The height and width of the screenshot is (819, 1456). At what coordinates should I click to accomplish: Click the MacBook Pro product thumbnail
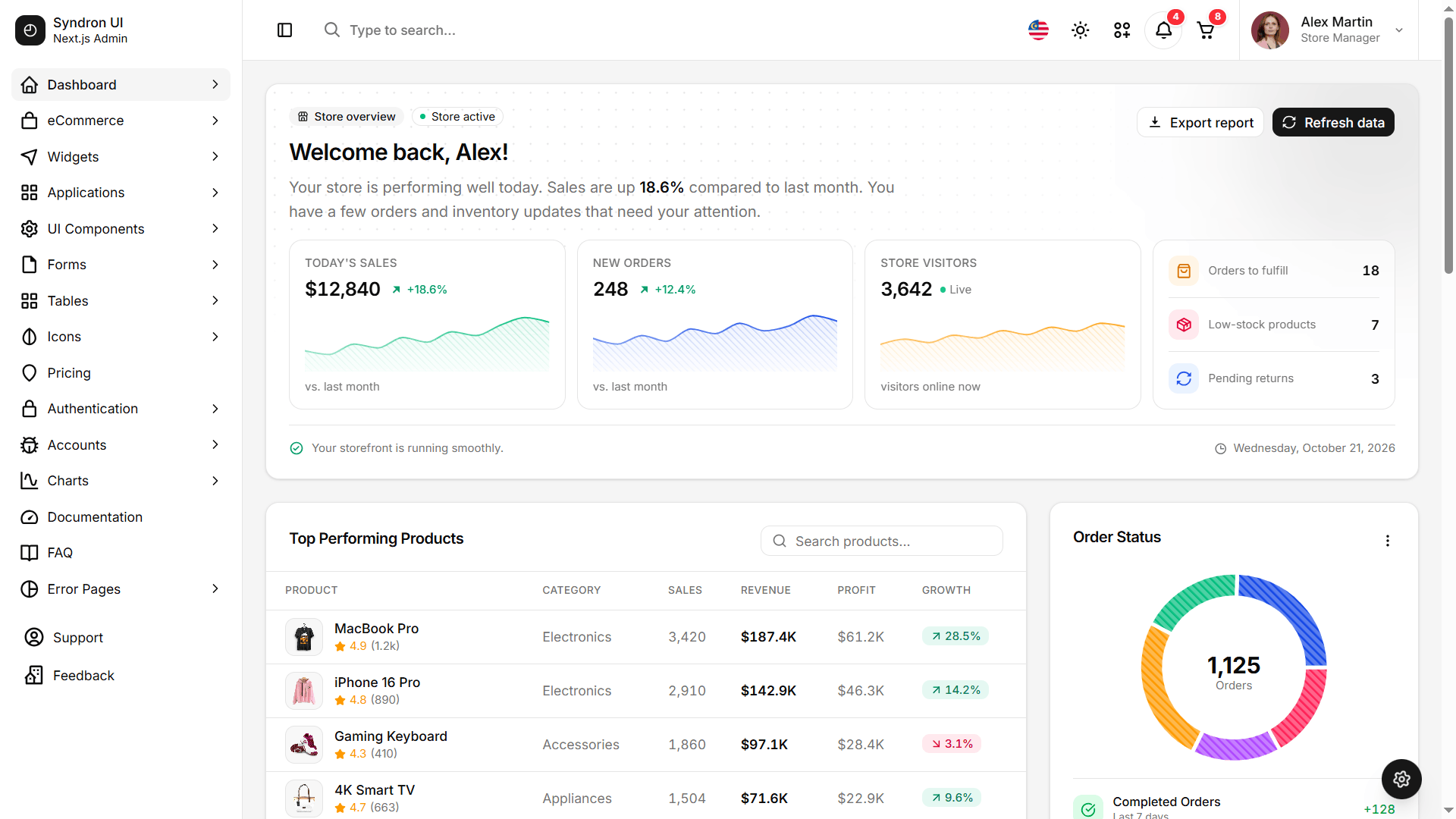tap(304, 637)
